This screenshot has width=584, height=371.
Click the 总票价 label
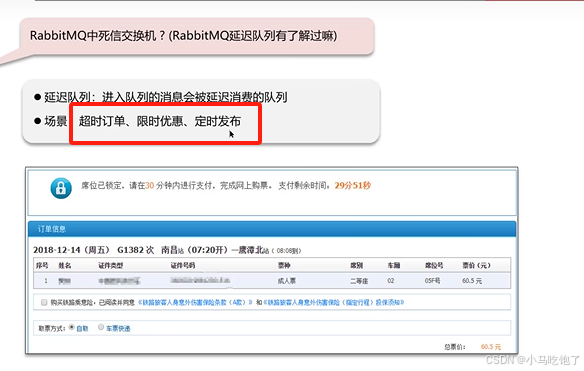(x=454, y=347)
